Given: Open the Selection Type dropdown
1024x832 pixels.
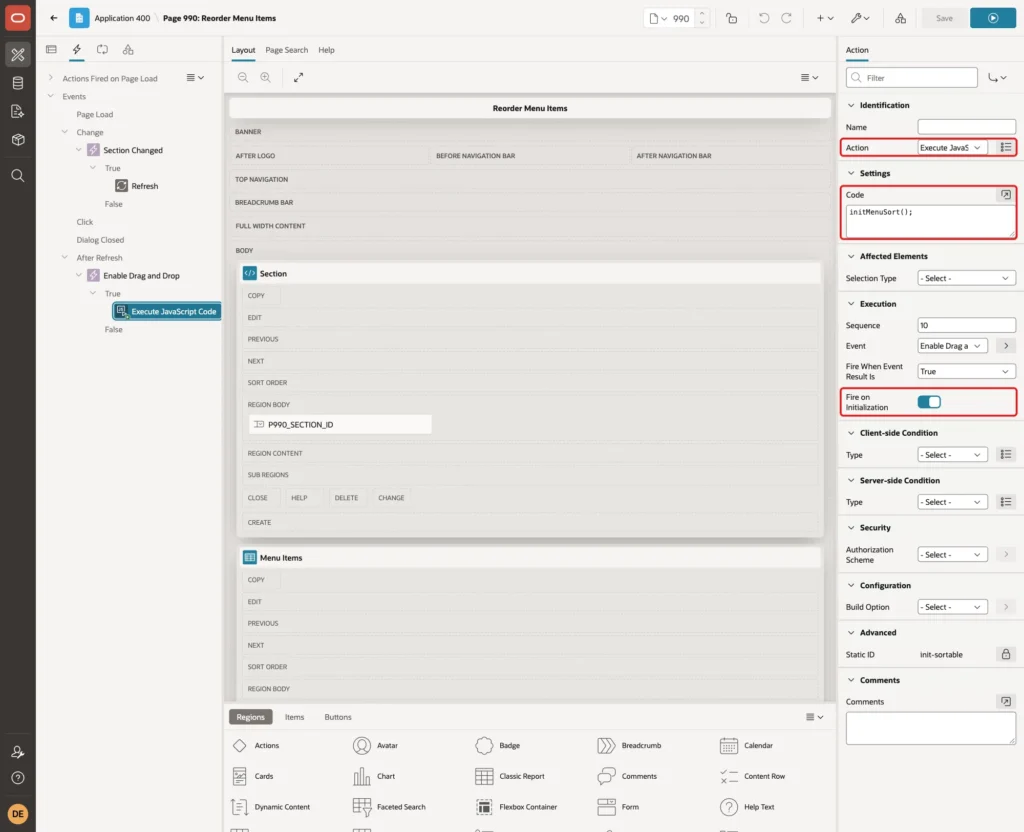Looking at the screenshot, I should pos(966,278).
